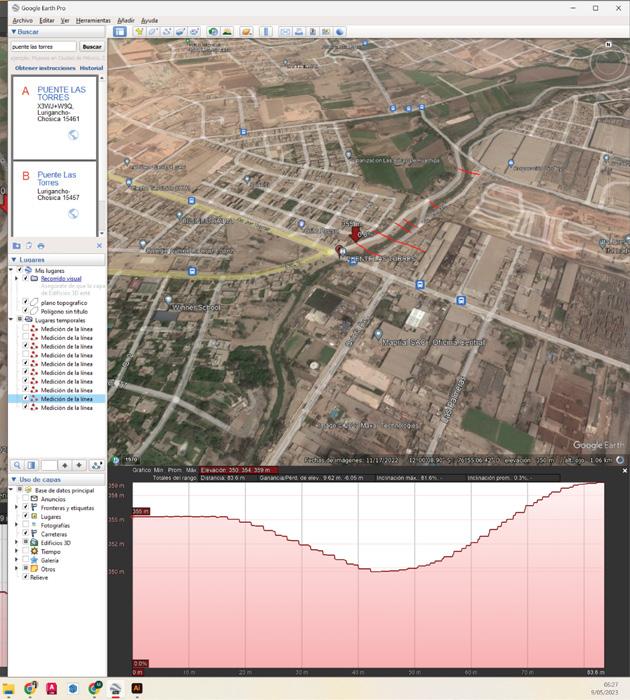
Task: Open the Archivo menu
Action: pos(22,21)
